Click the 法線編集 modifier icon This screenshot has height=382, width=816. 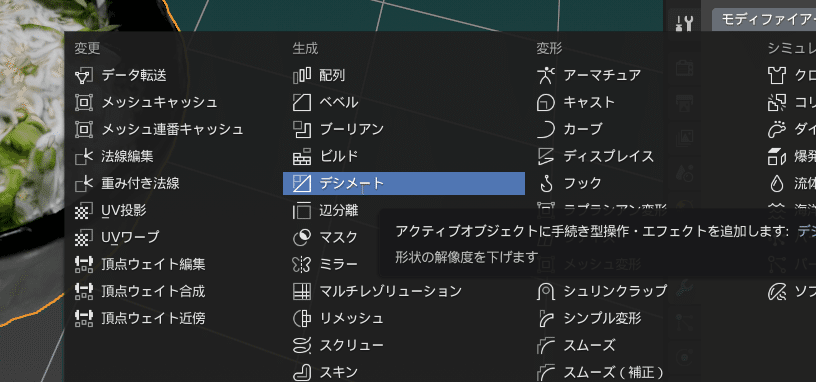[x=83, y=156]
